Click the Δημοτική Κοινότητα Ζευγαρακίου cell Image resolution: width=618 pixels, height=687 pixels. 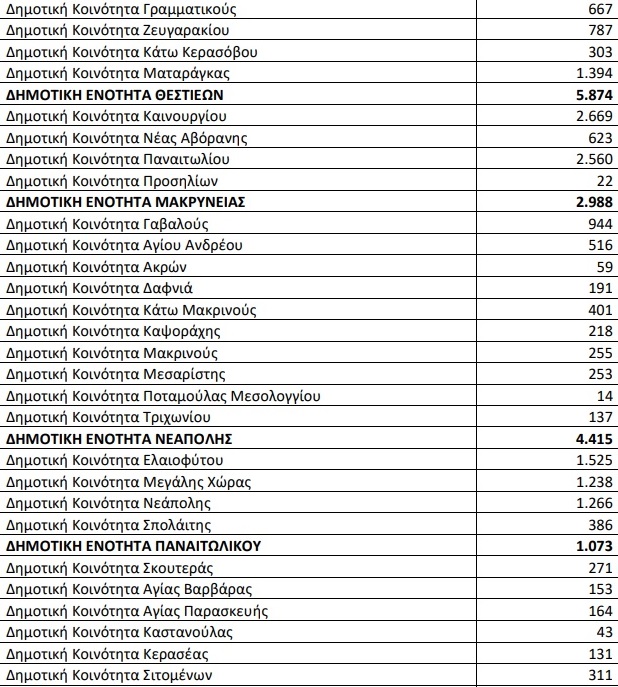[118, 30]
